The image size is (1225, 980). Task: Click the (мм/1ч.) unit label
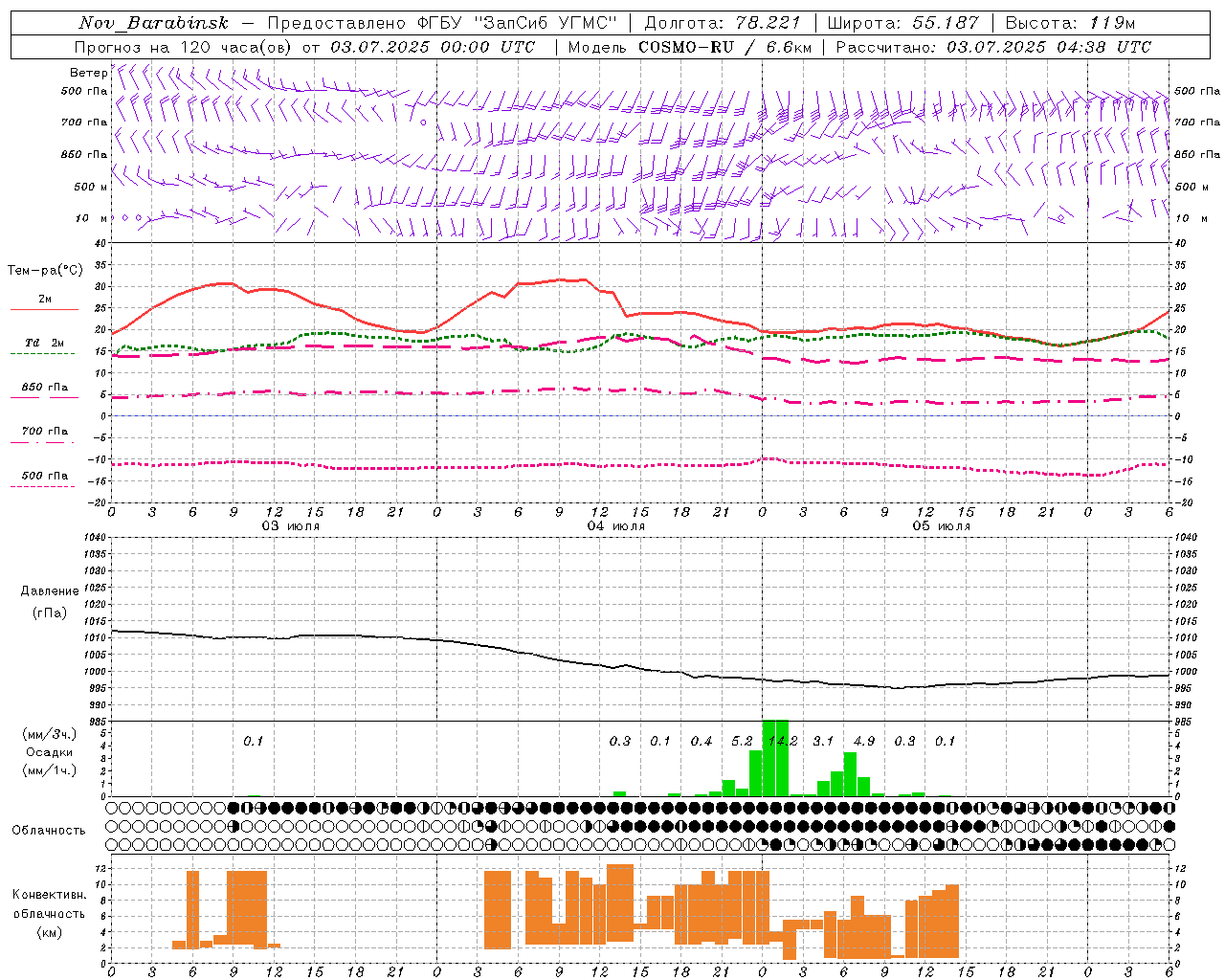click(x=49, y=769)
